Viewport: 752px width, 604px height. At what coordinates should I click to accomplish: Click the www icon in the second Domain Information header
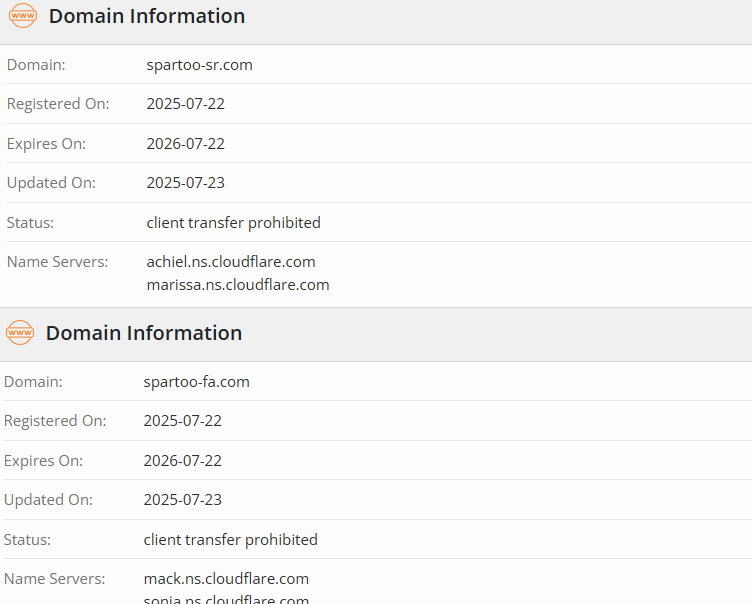(x=20, y=333)
